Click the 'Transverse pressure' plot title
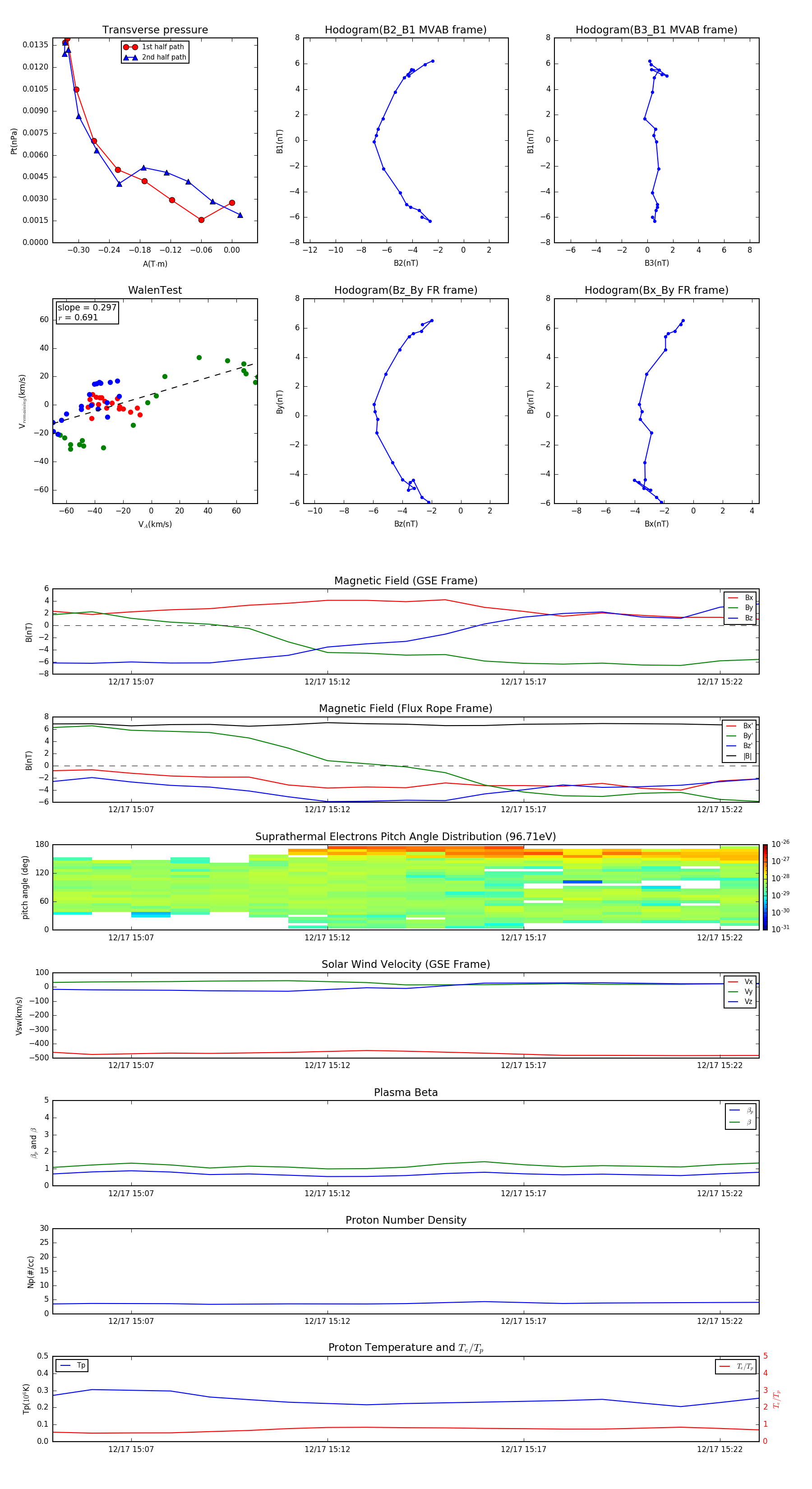This screenshot has height=1489, width=812. (x=155, y=30)
